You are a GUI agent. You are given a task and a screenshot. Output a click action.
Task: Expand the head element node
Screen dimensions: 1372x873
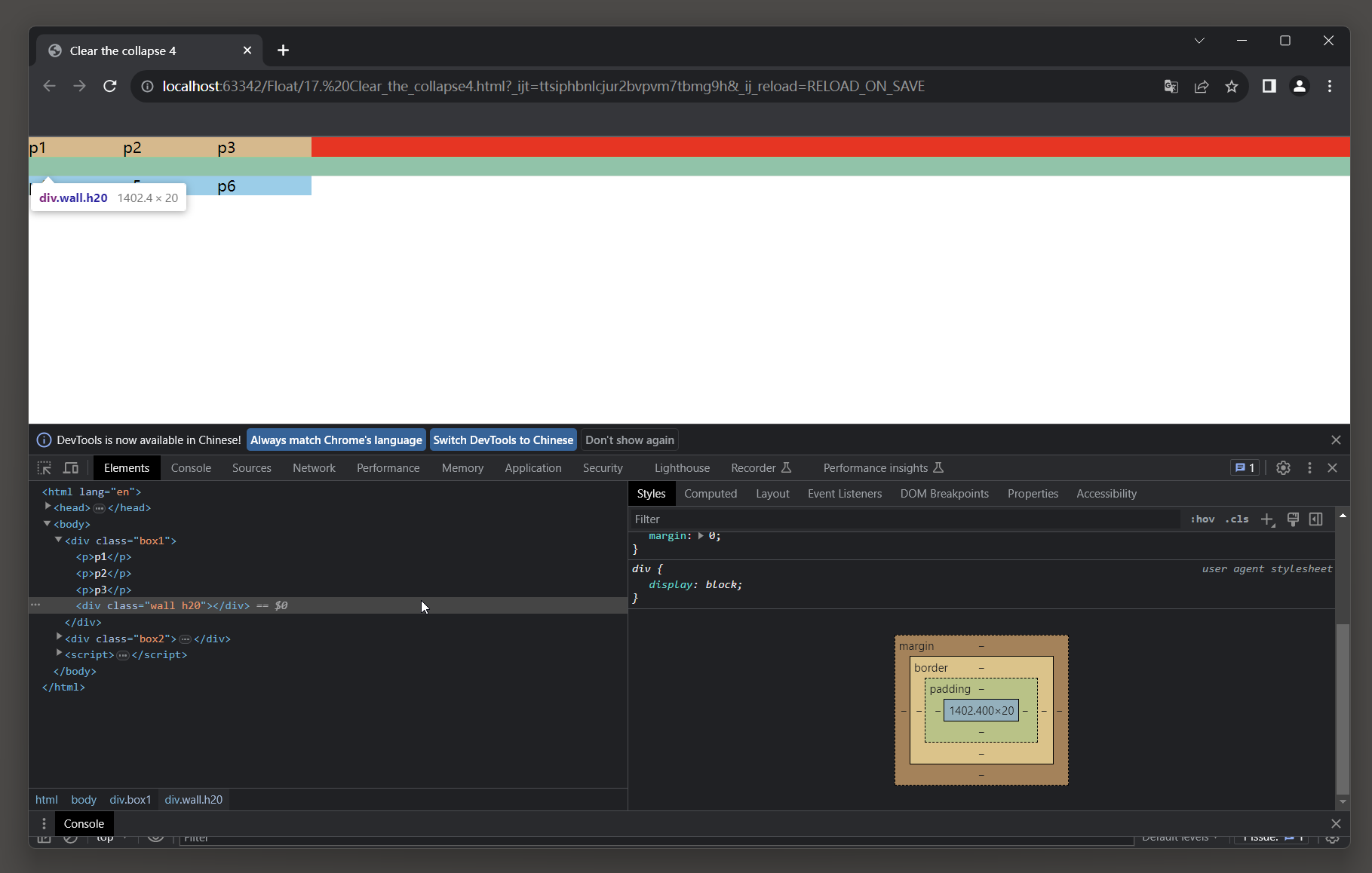pos(48,507)
